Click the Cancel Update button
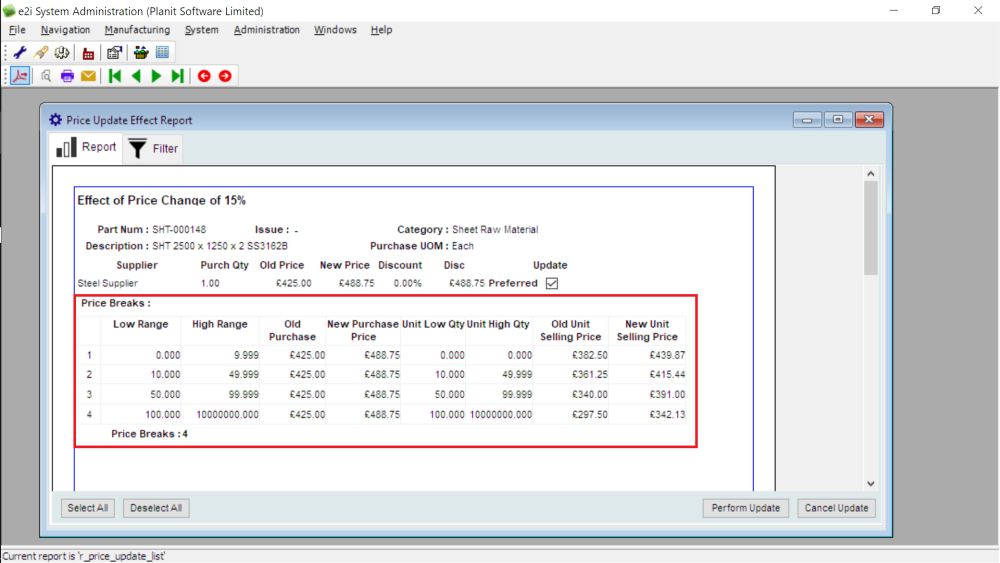Screen dimensions: 1000x563 click(x=836, y=508)
